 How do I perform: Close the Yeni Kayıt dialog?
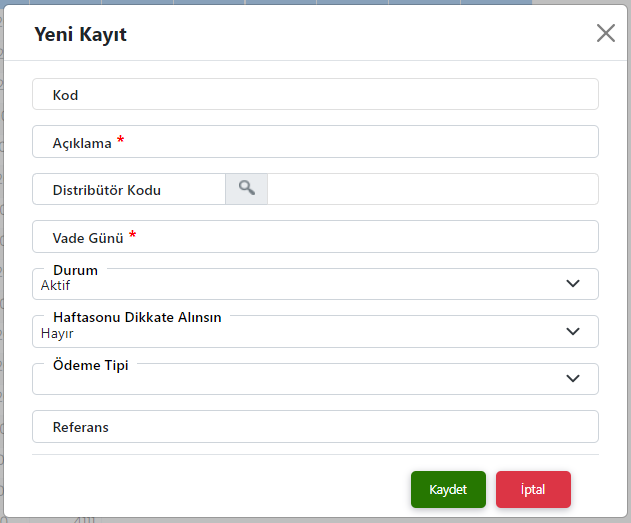pos(605,33)
